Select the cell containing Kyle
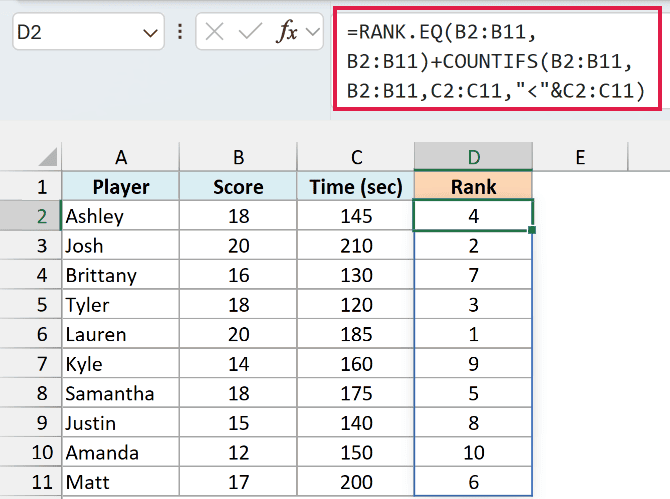Screen dimensions: 670x499 point(120,364)
